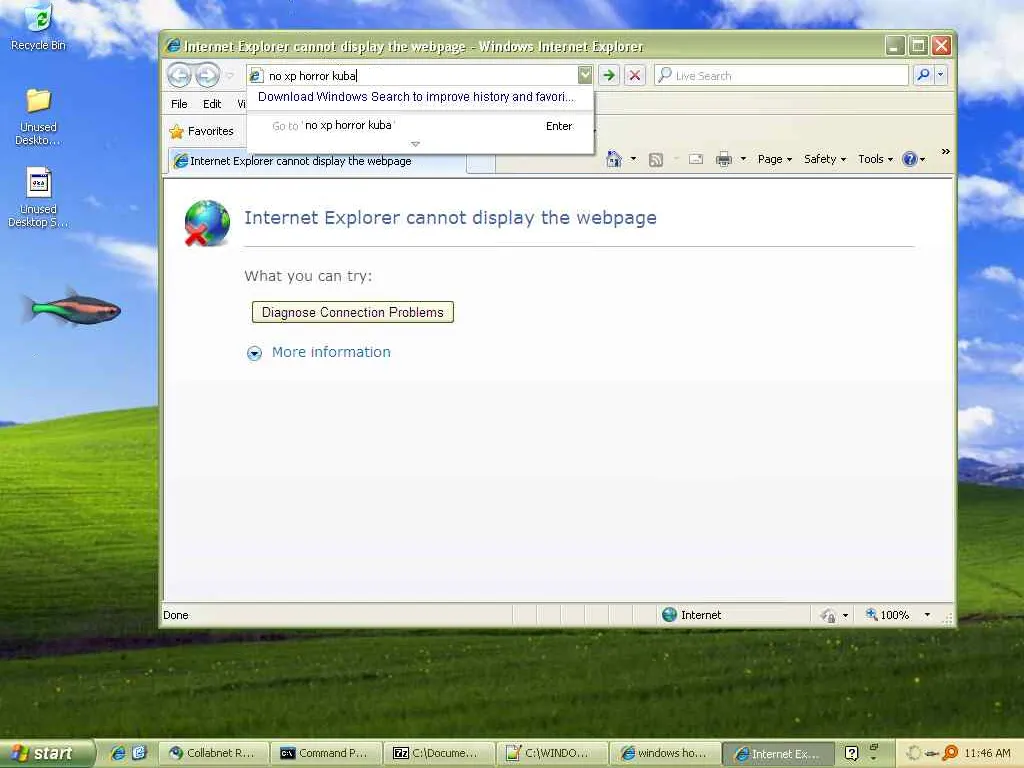This screenshot has height=768, width=1024.
Task: Click the second quick launch icon
Action: tap(139, 753)
